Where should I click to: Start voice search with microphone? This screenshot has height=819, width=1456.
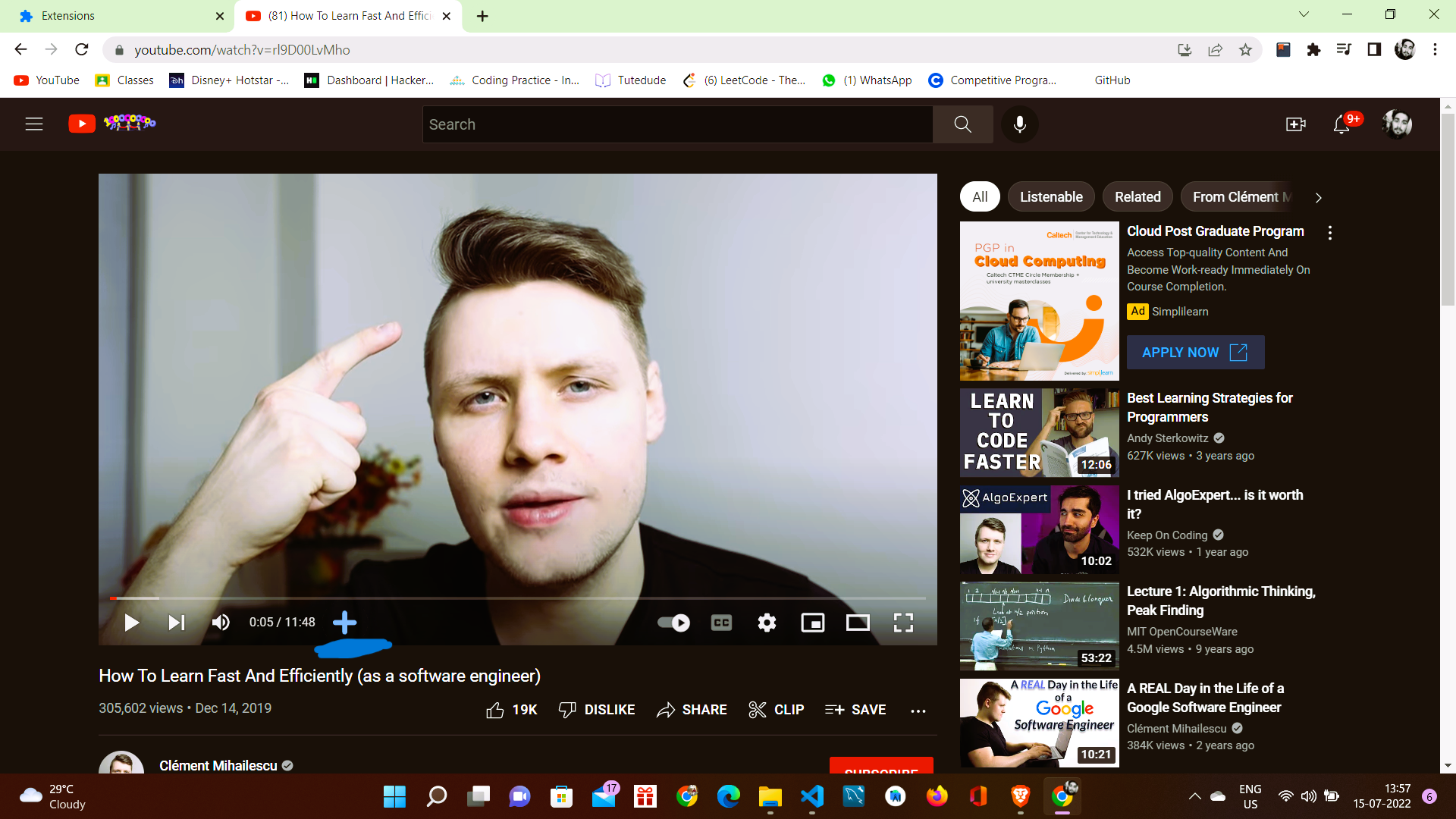[x=1020, y=124]
